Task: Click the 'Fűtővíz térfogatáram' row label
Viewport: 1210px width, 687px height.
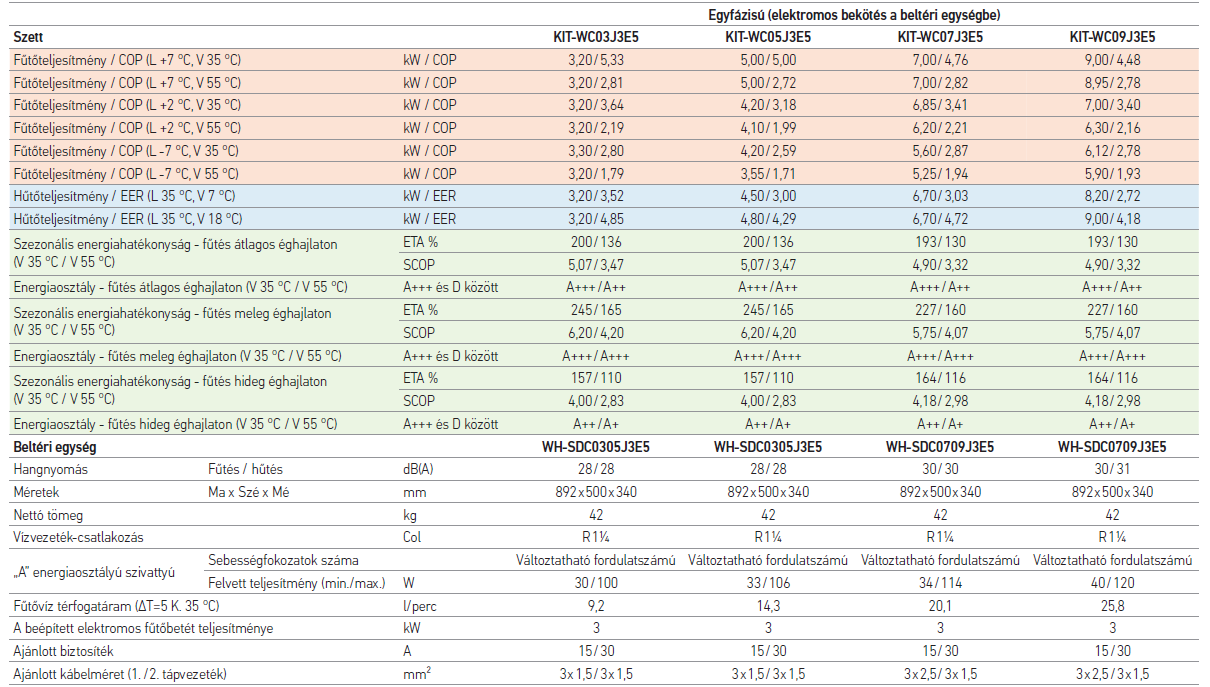Action: coord(116,606)
